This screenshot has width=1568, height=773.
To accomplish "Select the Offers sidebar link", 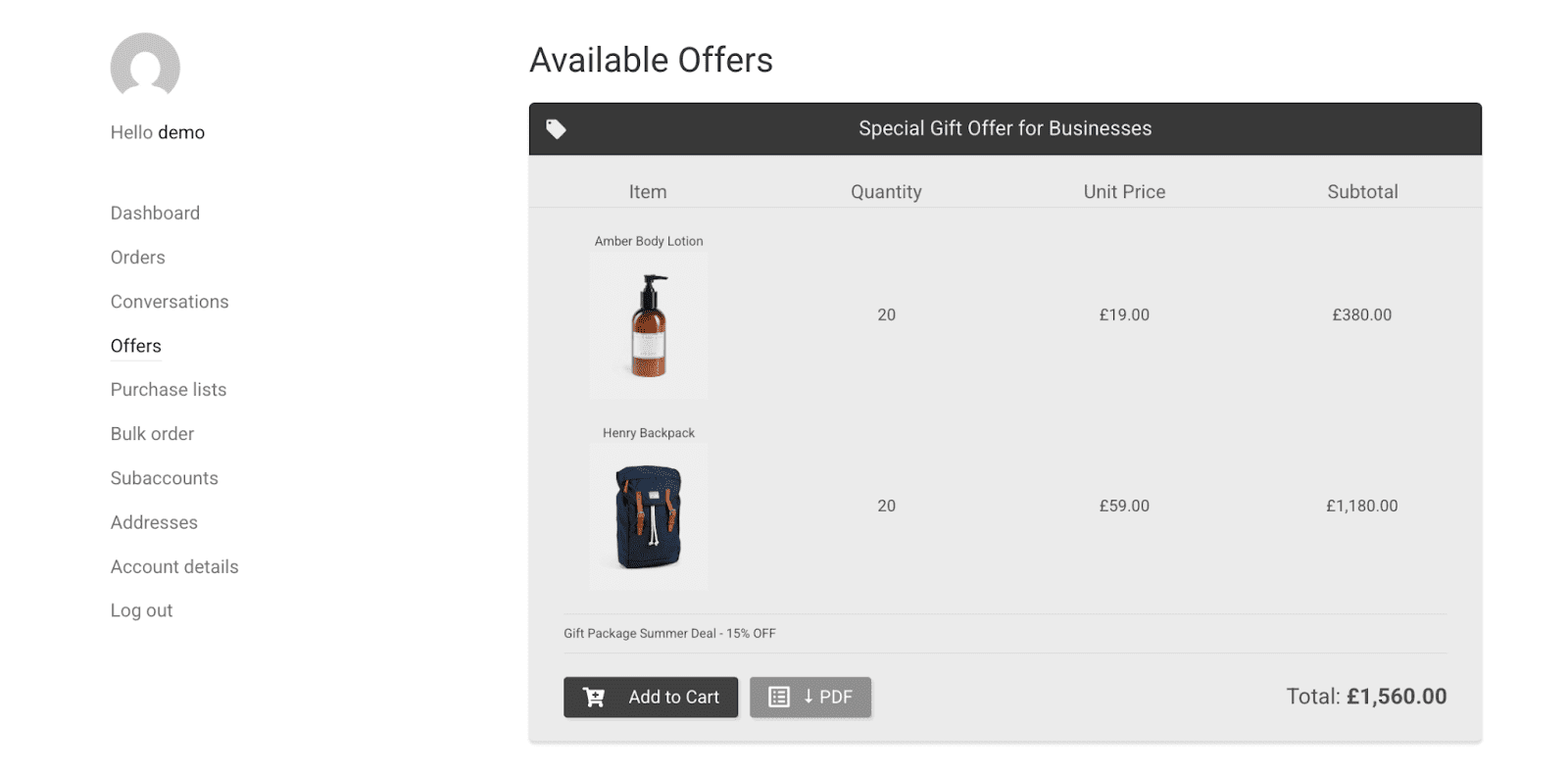I will 136,346.
